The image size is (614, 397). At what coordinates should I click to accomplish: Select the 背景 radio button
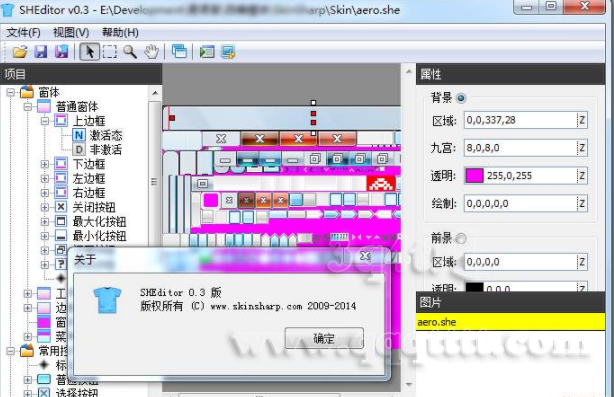(461, 98)
